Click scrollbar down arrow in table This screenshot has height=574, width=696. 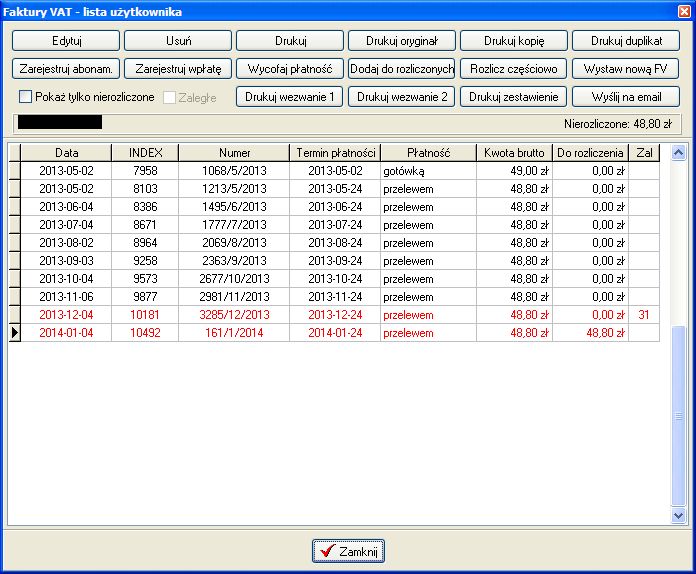(x=679, y=515)
